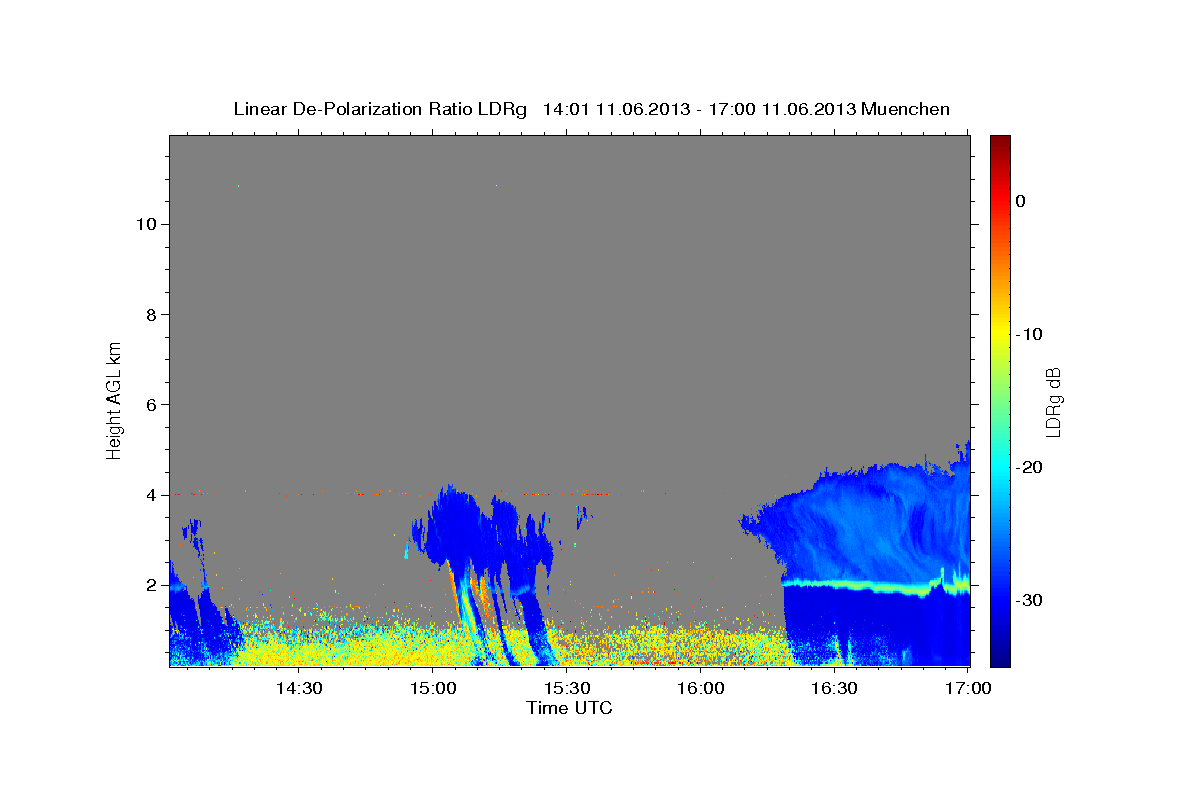The image size is (1200, 800).
Task: Click the plot title beginning "Linear De-Polarization Ratio LDRg"
Action: (x=591, y=109)
